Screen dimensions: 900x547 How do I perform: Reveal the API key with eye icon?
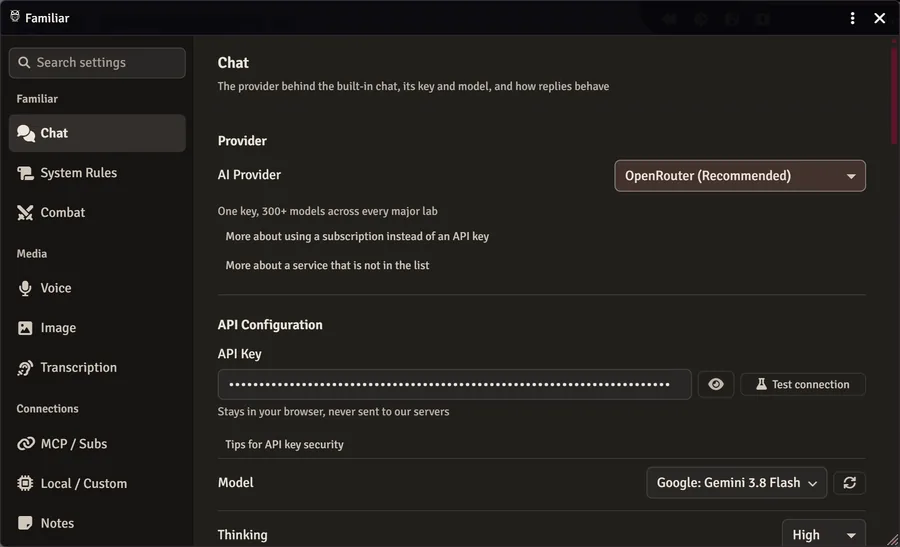[x=716, y=384]
